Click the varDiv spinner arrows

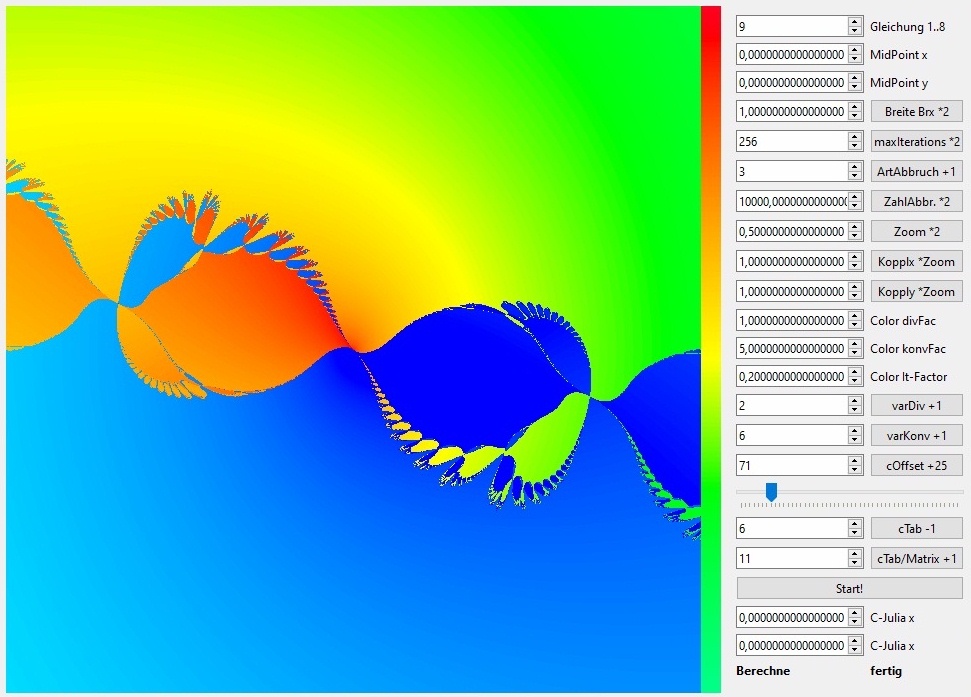tap(855, 405)
